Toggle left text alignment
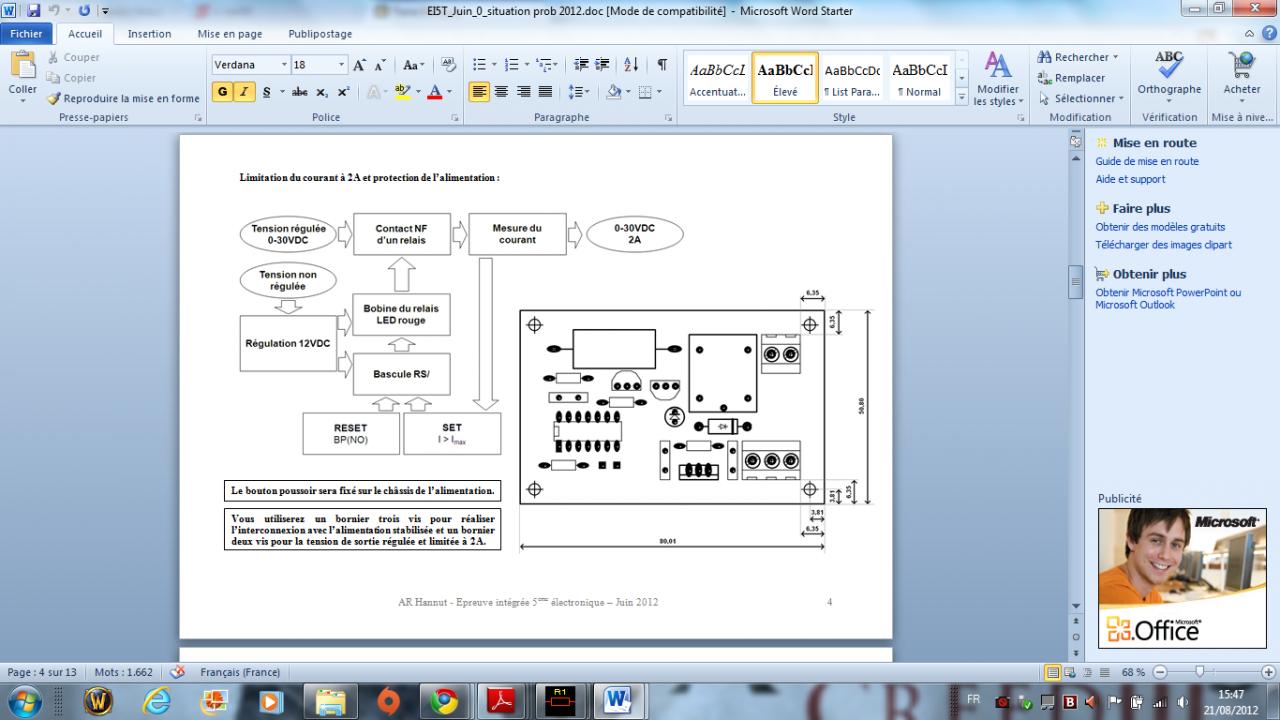Viewport: 1280px width, 720px height. [x=479, y=92]
